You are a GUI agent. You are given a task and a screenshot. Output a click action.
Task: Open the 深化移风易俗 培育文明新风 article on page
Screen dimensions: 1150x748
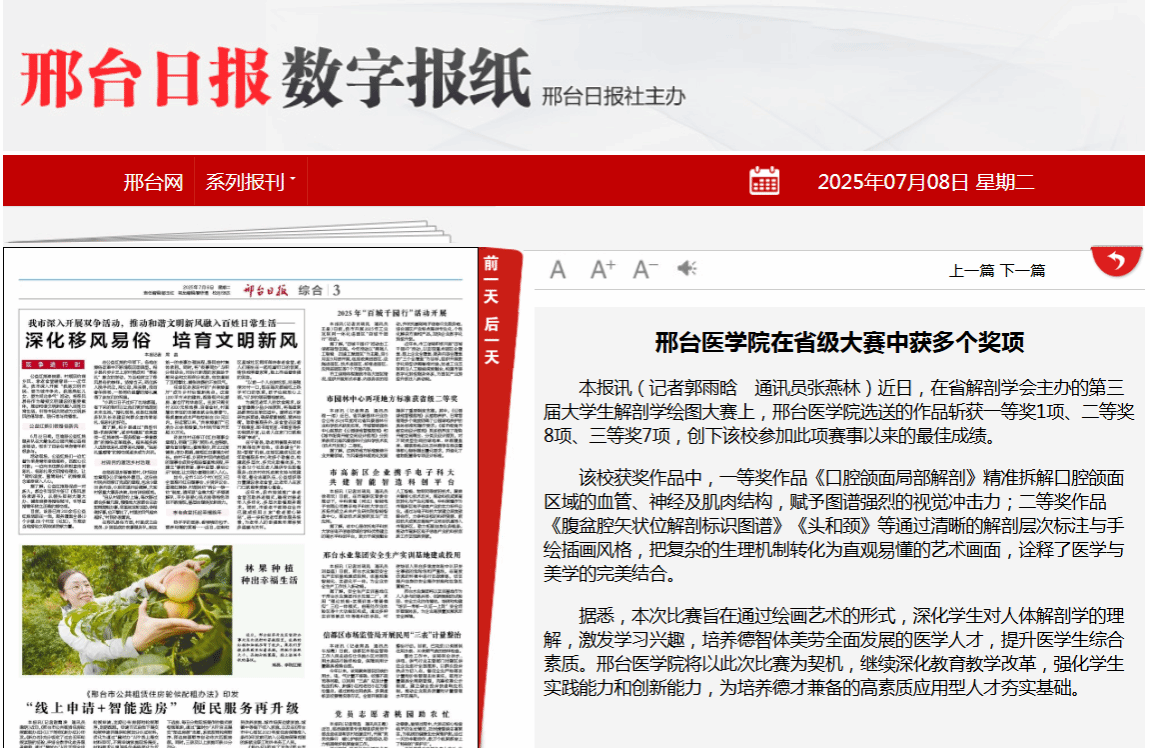coord(161,339)
